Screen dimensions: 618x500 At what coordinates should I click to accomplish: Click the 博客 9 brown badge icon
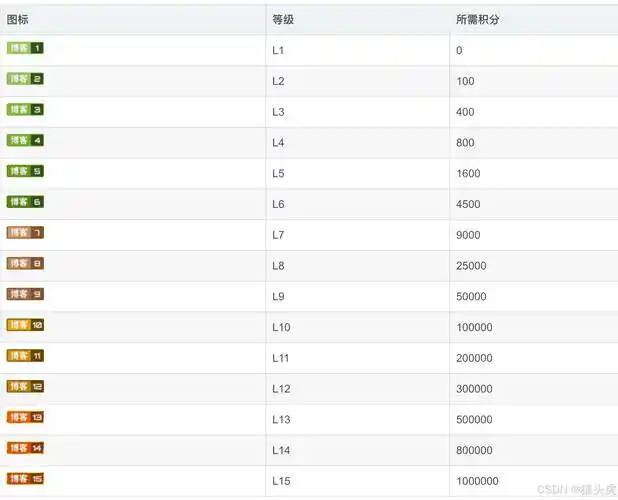(x=25, y=295)
